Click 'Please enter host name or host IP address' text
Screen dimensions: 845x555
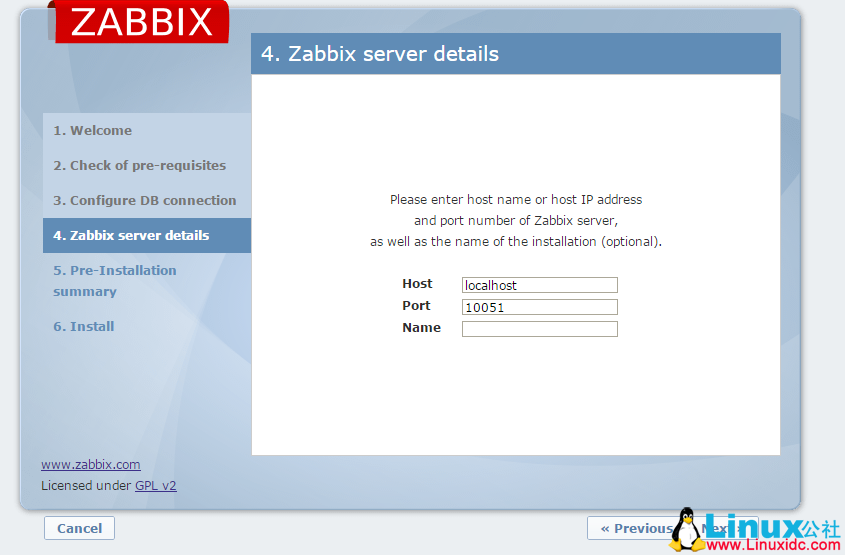point(516,199)
